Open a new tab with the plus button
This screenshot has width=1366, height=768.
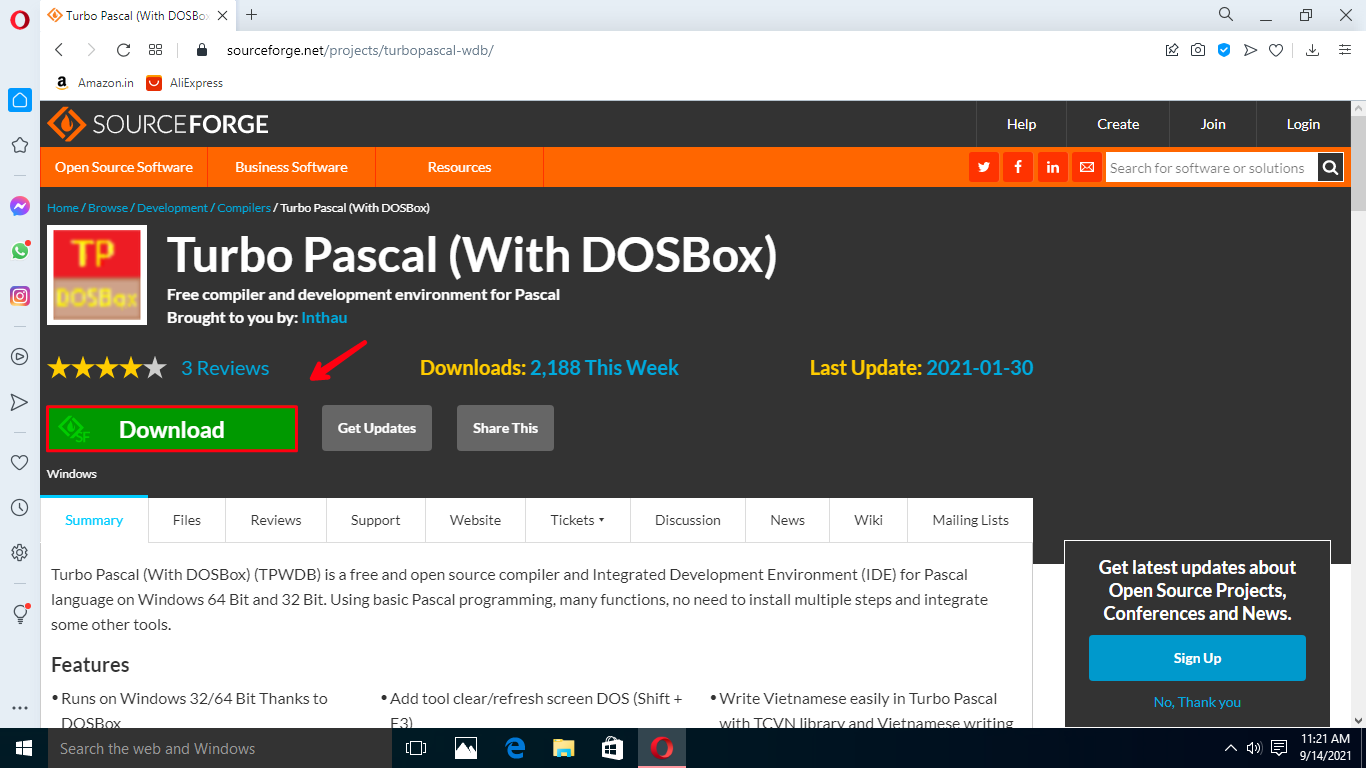tap(251, 15)
